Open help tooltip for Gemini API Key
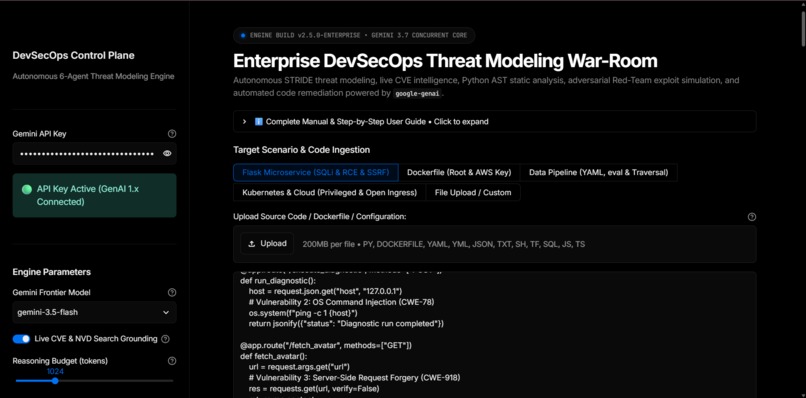The width and height of the screenshot is (806, 398). point(172,134)
